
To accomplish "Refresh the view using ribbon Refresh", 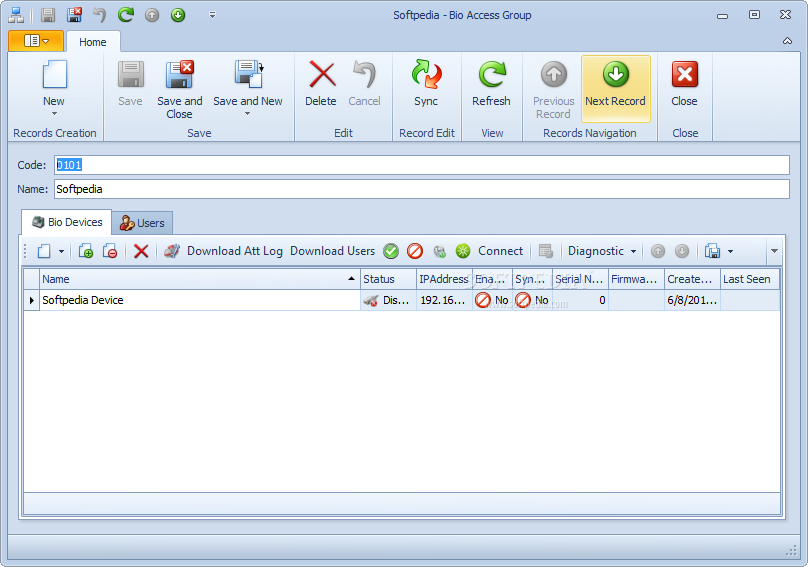I will (x=491, y=84).
